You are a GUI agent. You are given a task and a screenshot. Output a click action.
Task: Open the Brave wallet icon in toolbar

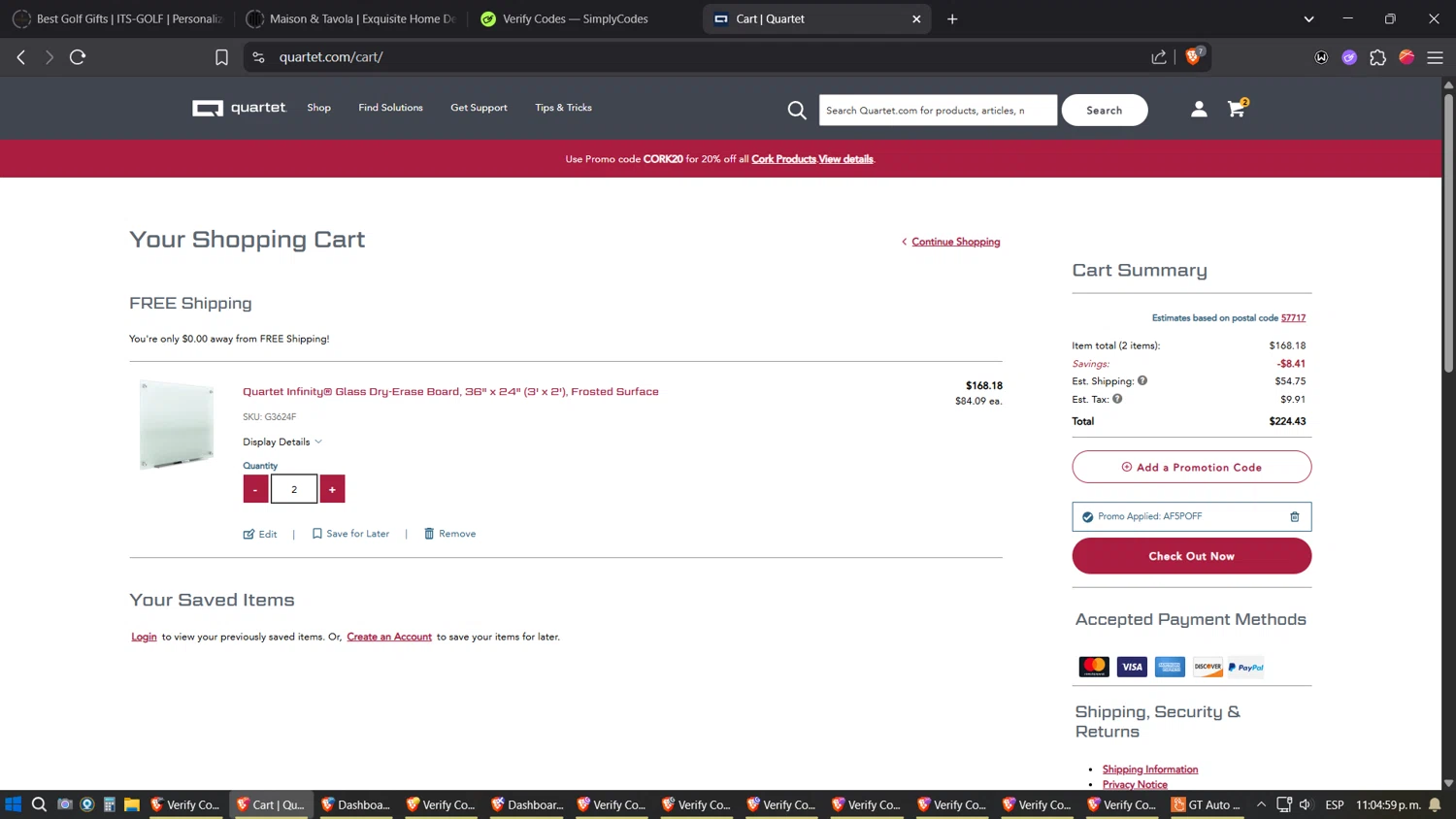click(1321, 57)
